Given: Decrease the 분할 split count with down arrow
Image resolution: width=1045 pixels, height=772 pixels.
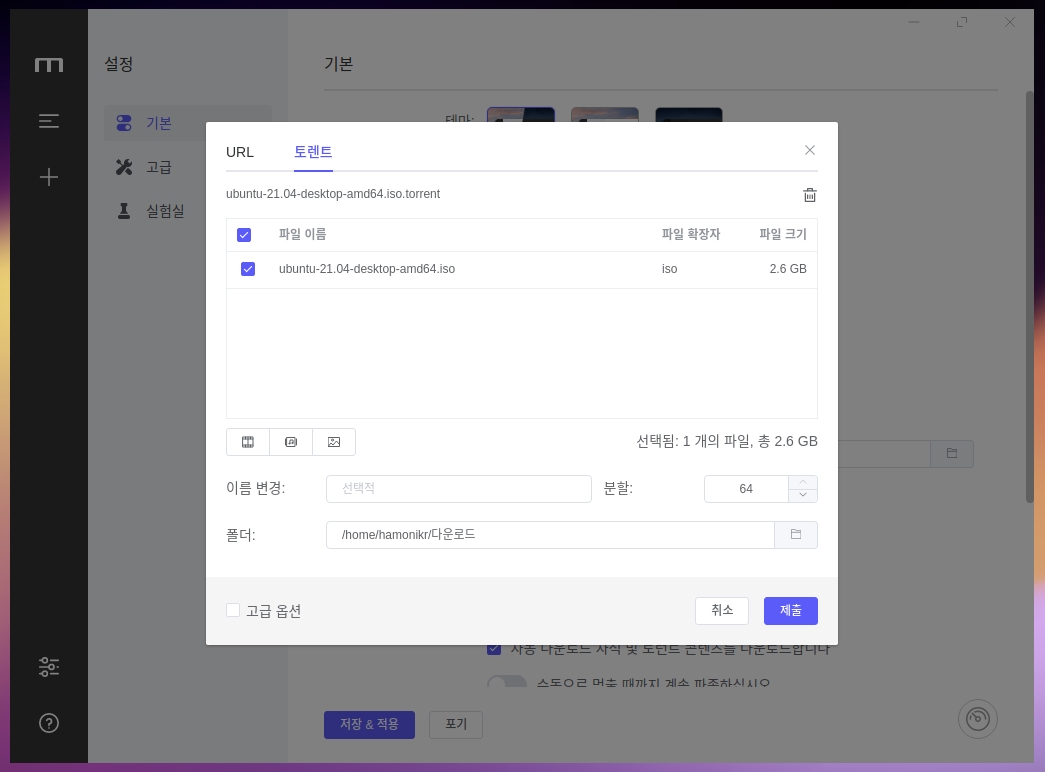Looking at the screenshot, I should click(803, 495).
